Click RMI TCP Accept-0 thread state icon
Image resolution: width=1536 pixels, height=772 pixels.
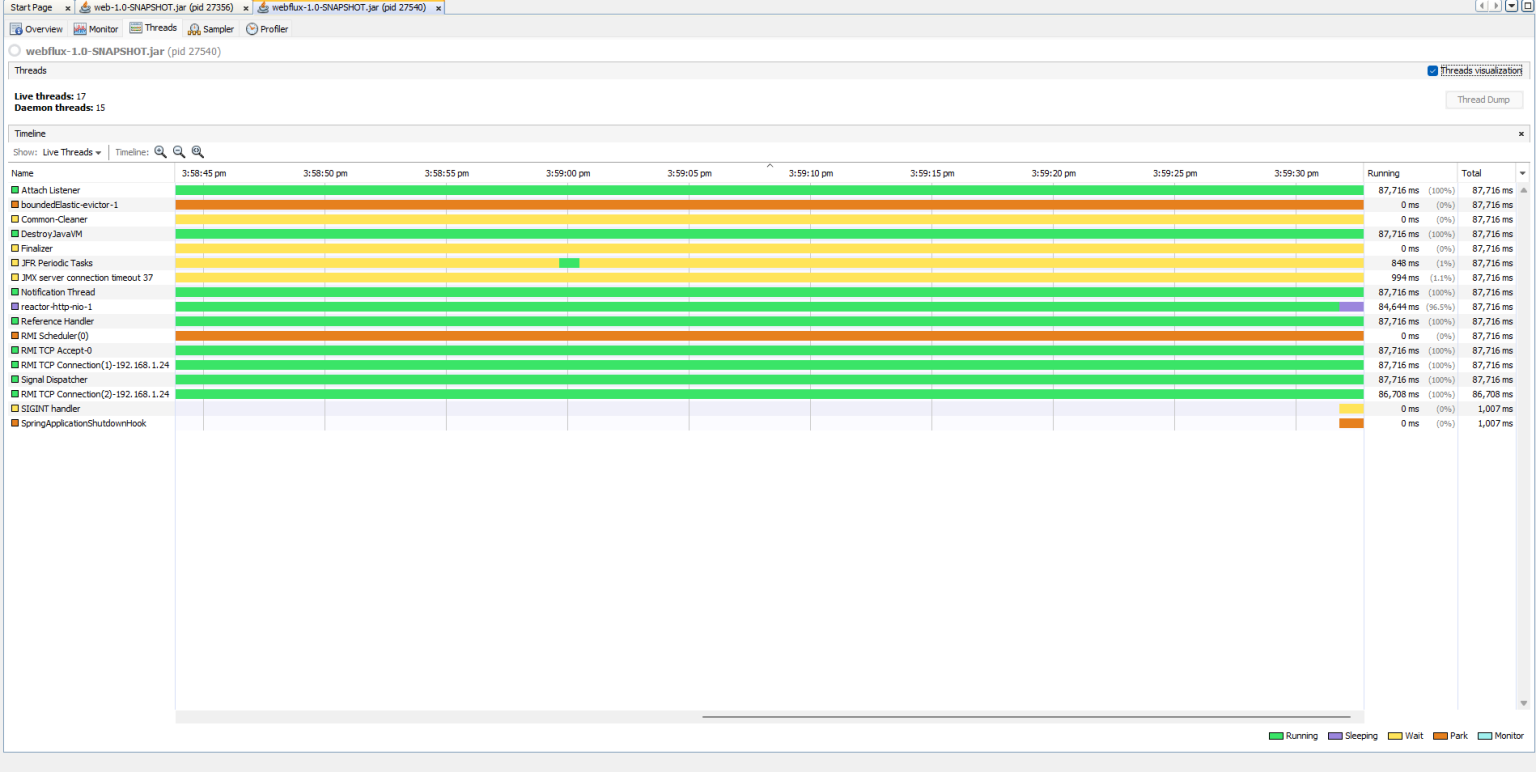15,351
